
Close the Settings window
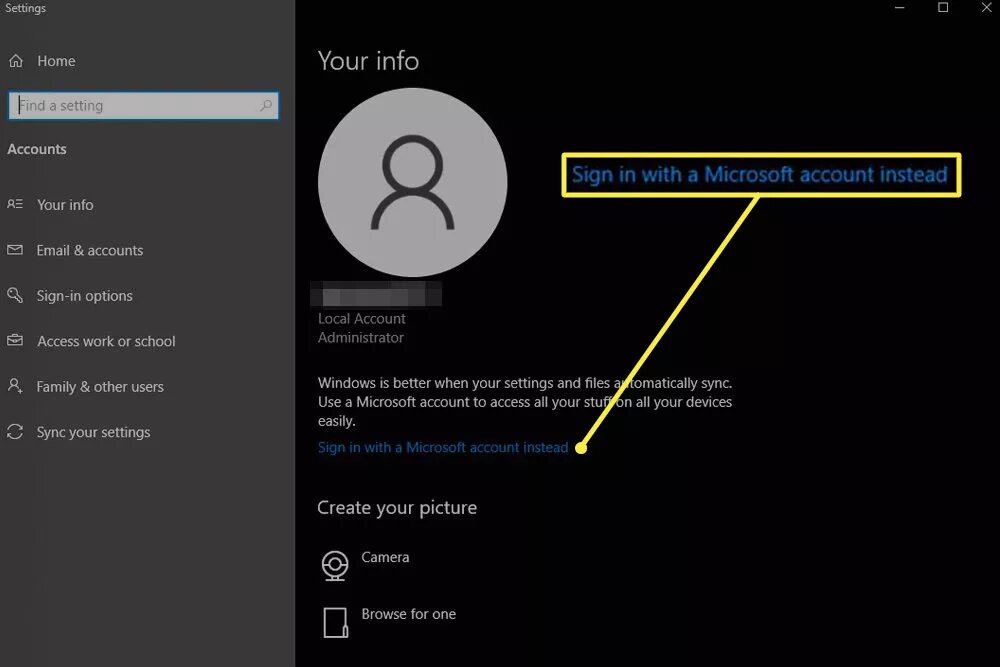pos(986,8)
